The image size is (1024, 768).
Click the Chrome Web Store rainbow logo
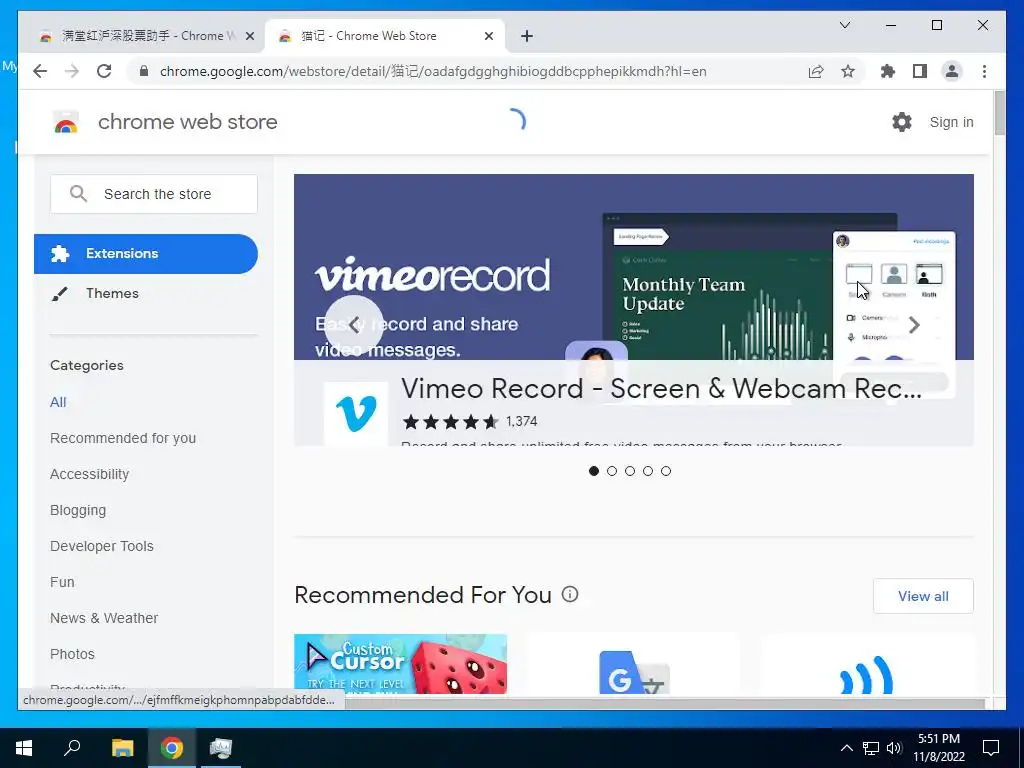[66, 122]
